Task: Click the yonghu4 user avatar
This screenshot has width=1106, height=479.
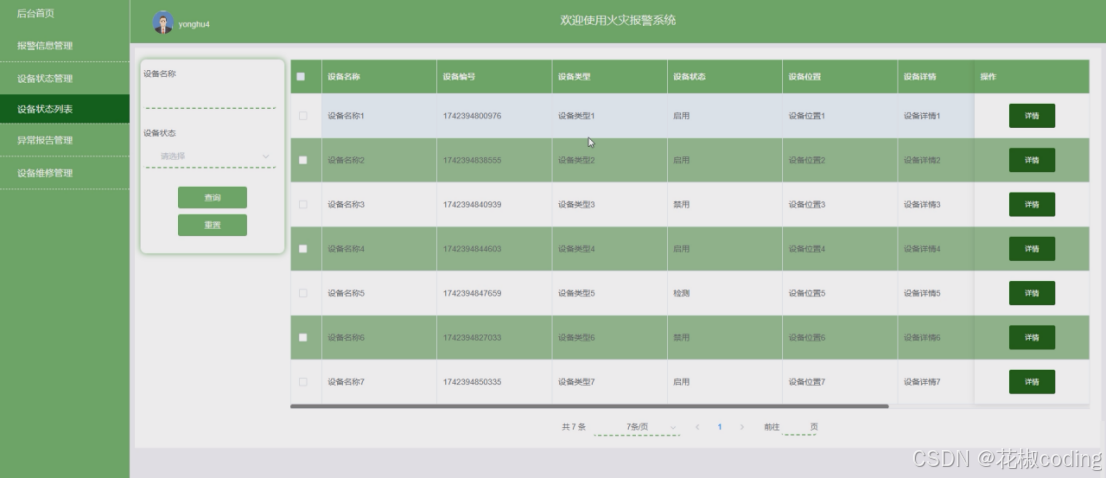Action: 163,23
